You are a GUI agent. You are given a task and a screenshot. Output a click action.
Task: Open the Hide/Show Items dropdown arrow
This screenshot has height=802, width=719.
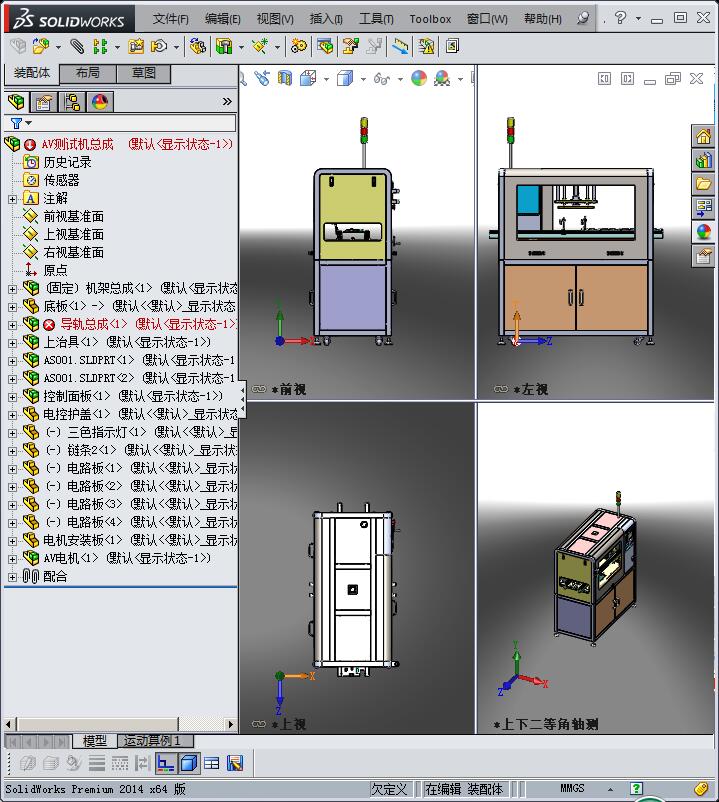pyautogui.click(x=400, y=79)
